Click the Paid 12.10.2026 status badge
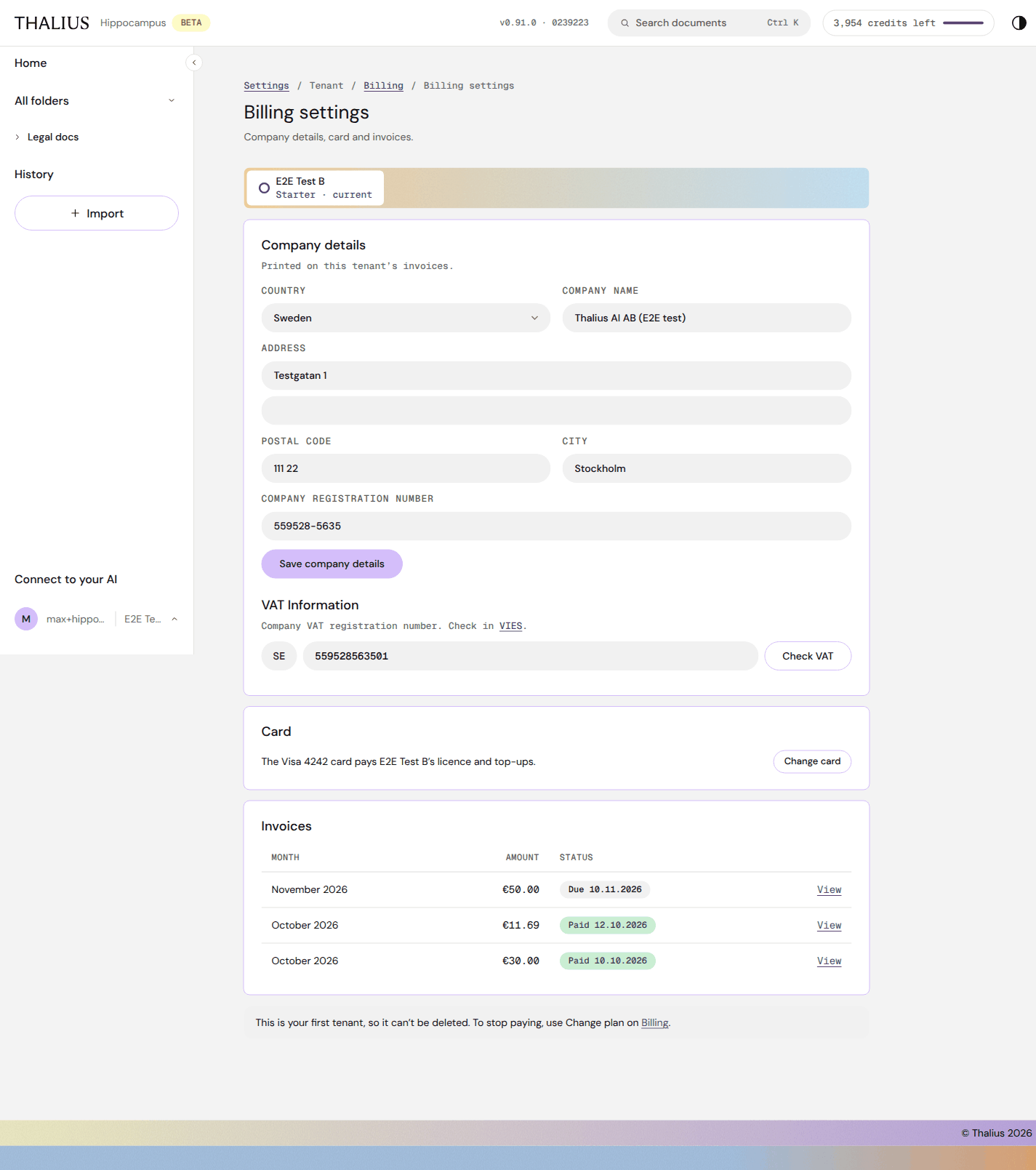The height and width of the screenshot is (1170, 1036). (x=608, y=925)
